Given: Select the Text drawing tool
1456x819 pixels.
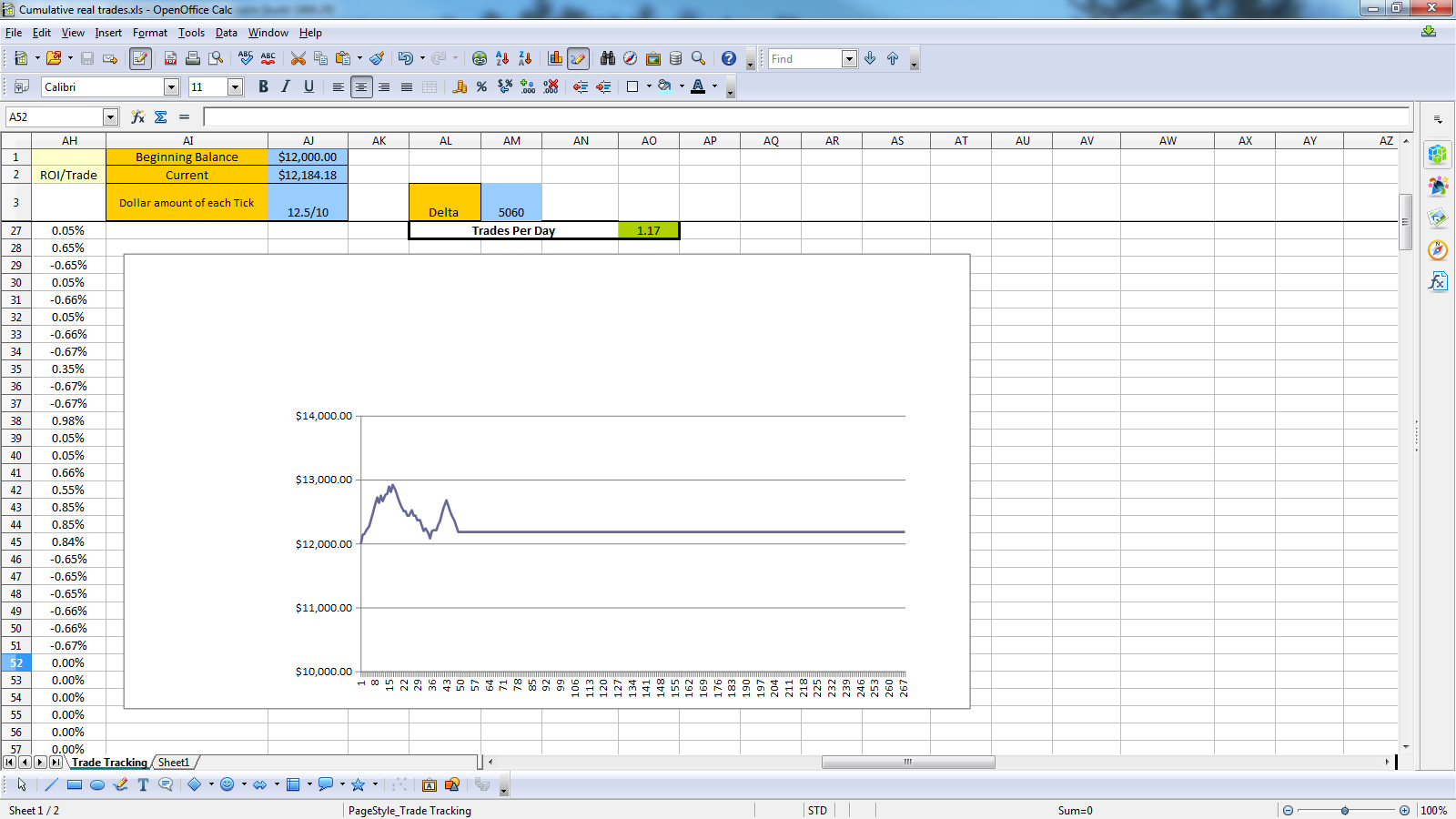Looking at the screenshot, I should pos(143,784).
